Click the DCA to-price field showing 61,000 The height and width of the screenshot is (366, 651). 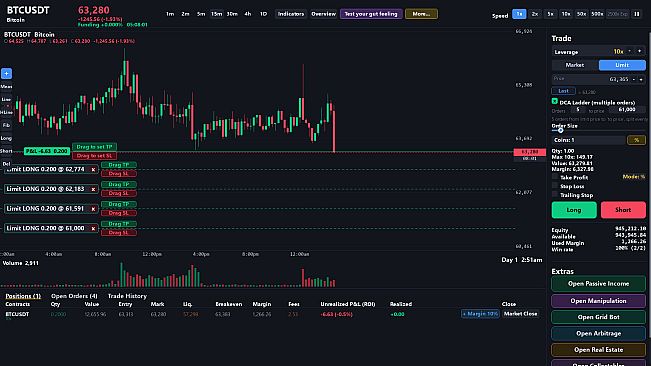[627, 110]
